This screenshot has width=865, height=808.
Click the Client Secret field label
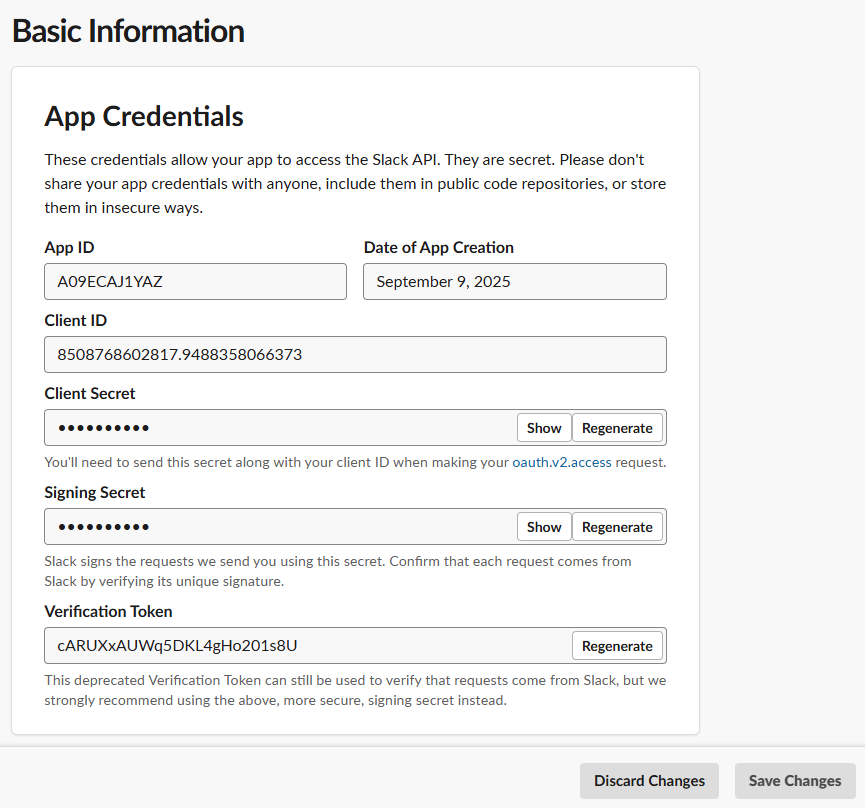pos(90,394)
